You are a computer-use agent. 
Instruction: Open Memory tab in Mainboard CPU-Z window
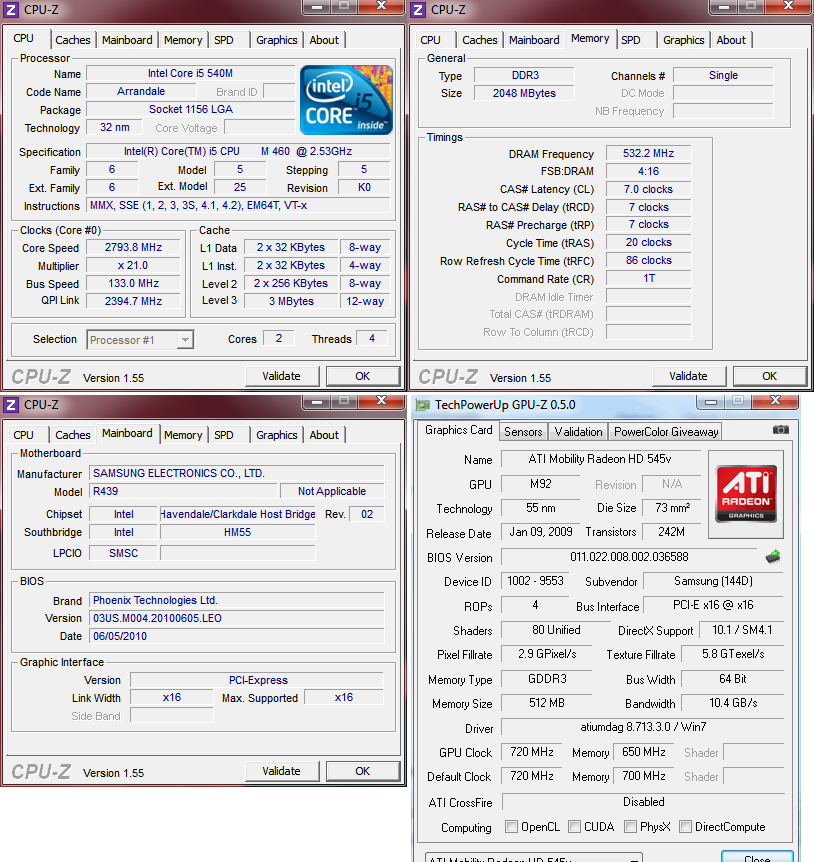click(x=183, y=435)
